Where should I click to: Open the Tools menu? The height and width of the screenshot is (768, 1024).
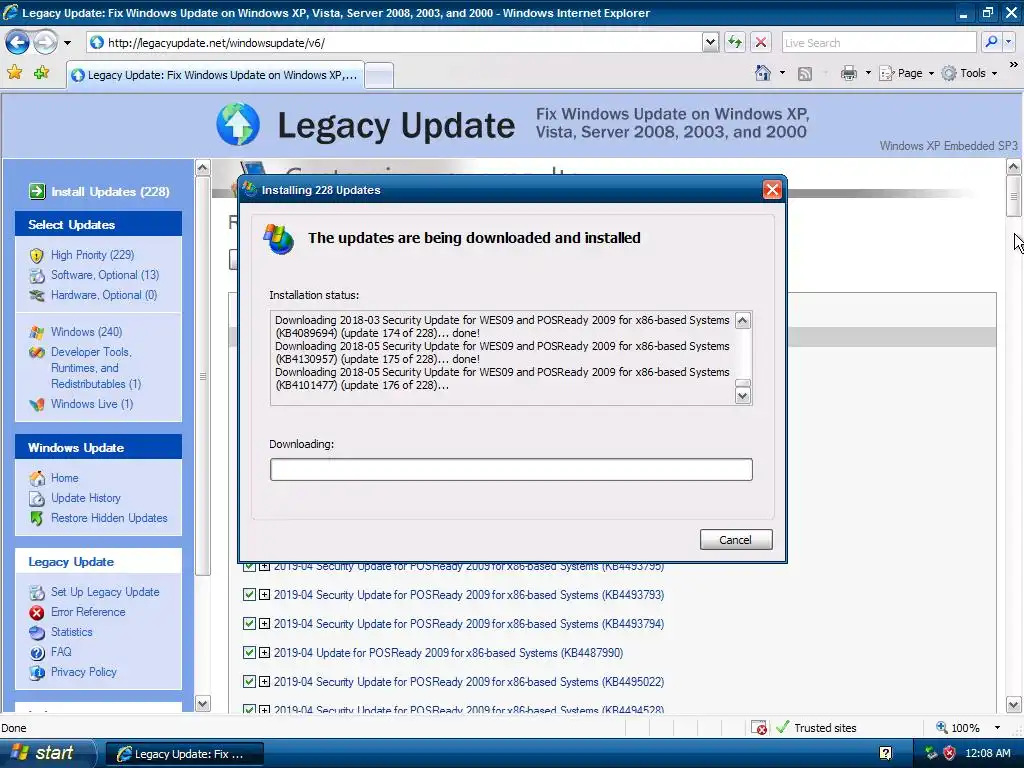click(970, 73)
